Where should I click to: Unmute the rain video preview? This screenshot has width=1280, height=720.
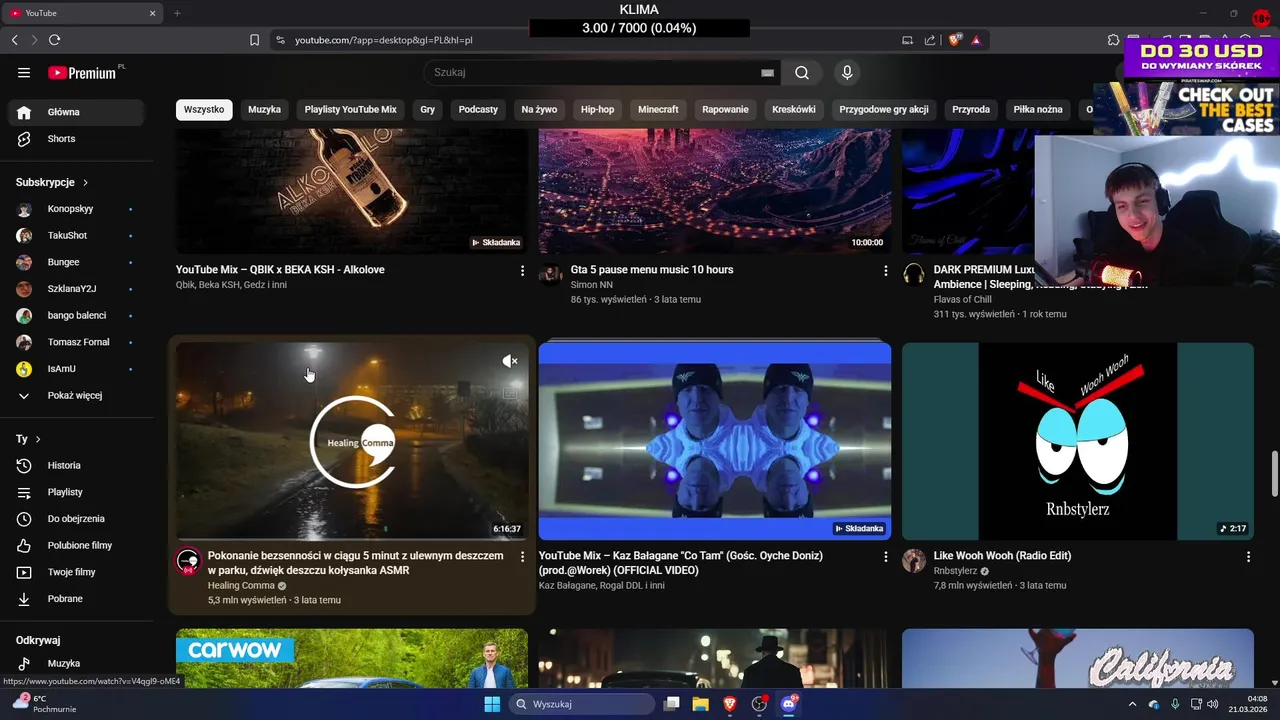point(510,361)
